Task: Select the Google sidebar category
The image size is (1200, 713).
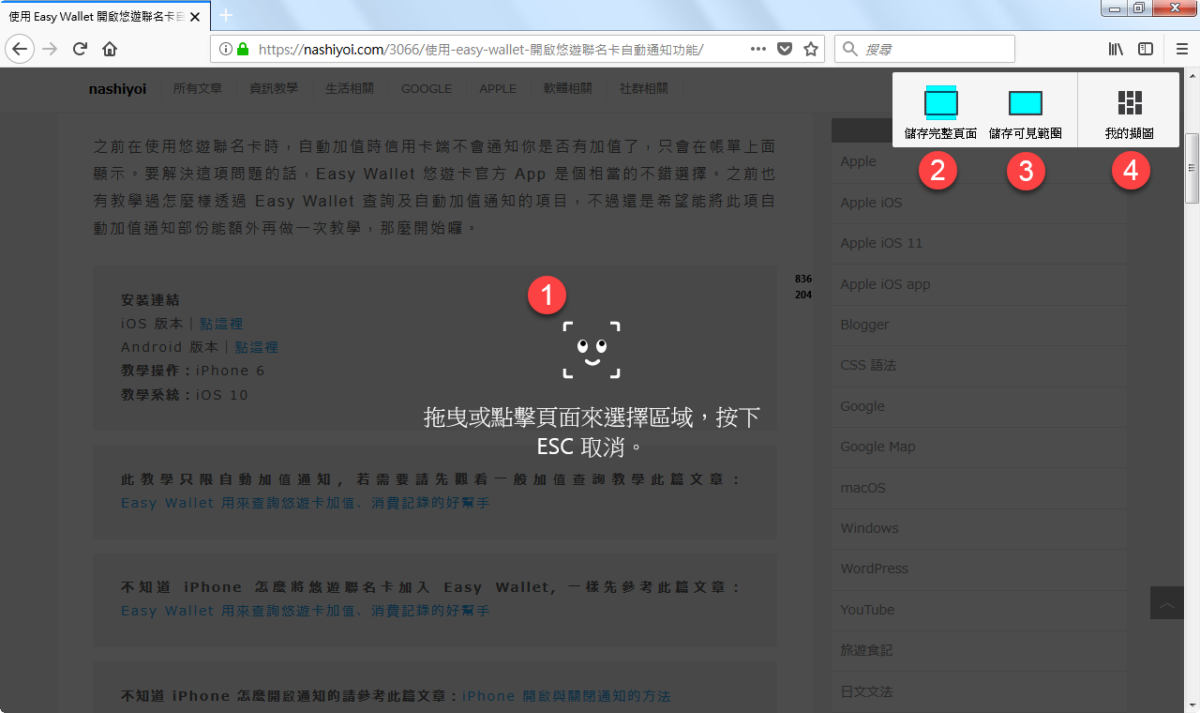Action: (x=862, y=406)
